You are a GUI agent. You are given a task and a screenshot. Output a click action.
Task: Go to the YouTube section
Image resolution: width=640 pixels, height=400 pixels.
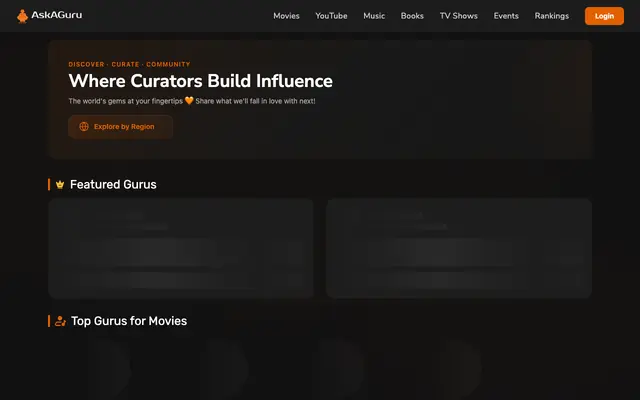tap(331, 16)
